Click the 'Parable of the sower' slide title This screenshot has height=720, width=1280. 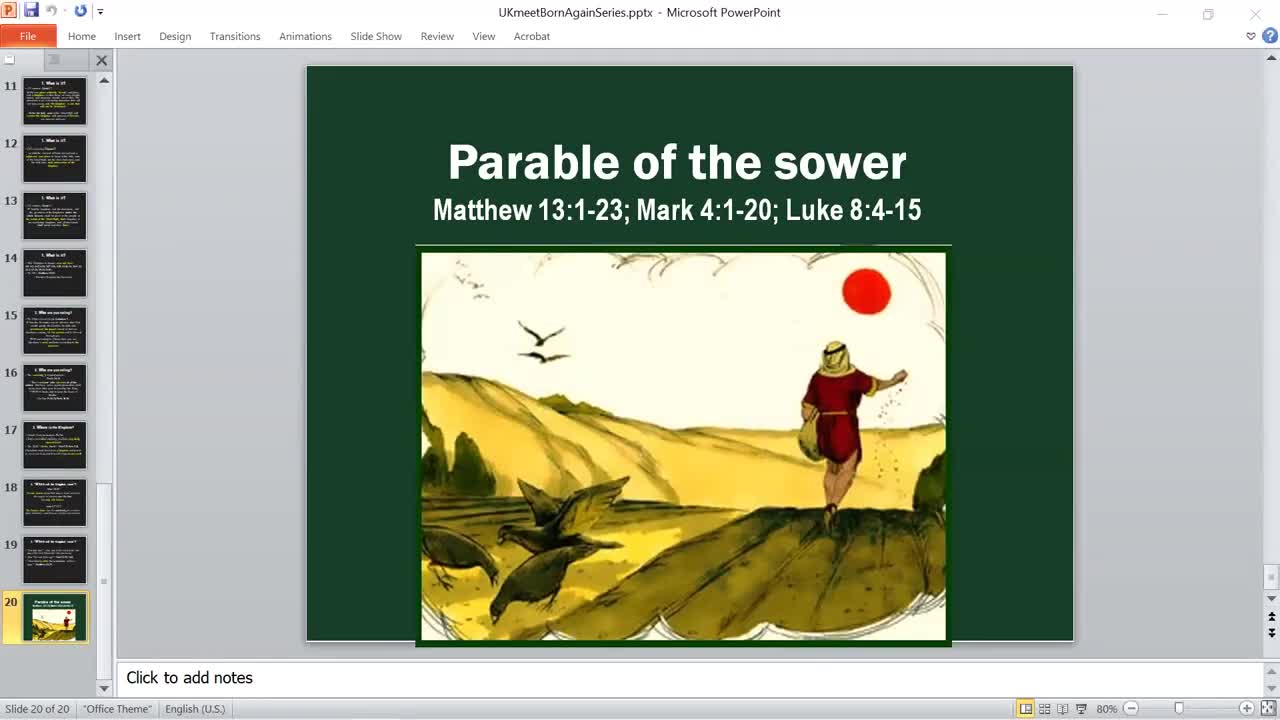click(x=677, y=162)
